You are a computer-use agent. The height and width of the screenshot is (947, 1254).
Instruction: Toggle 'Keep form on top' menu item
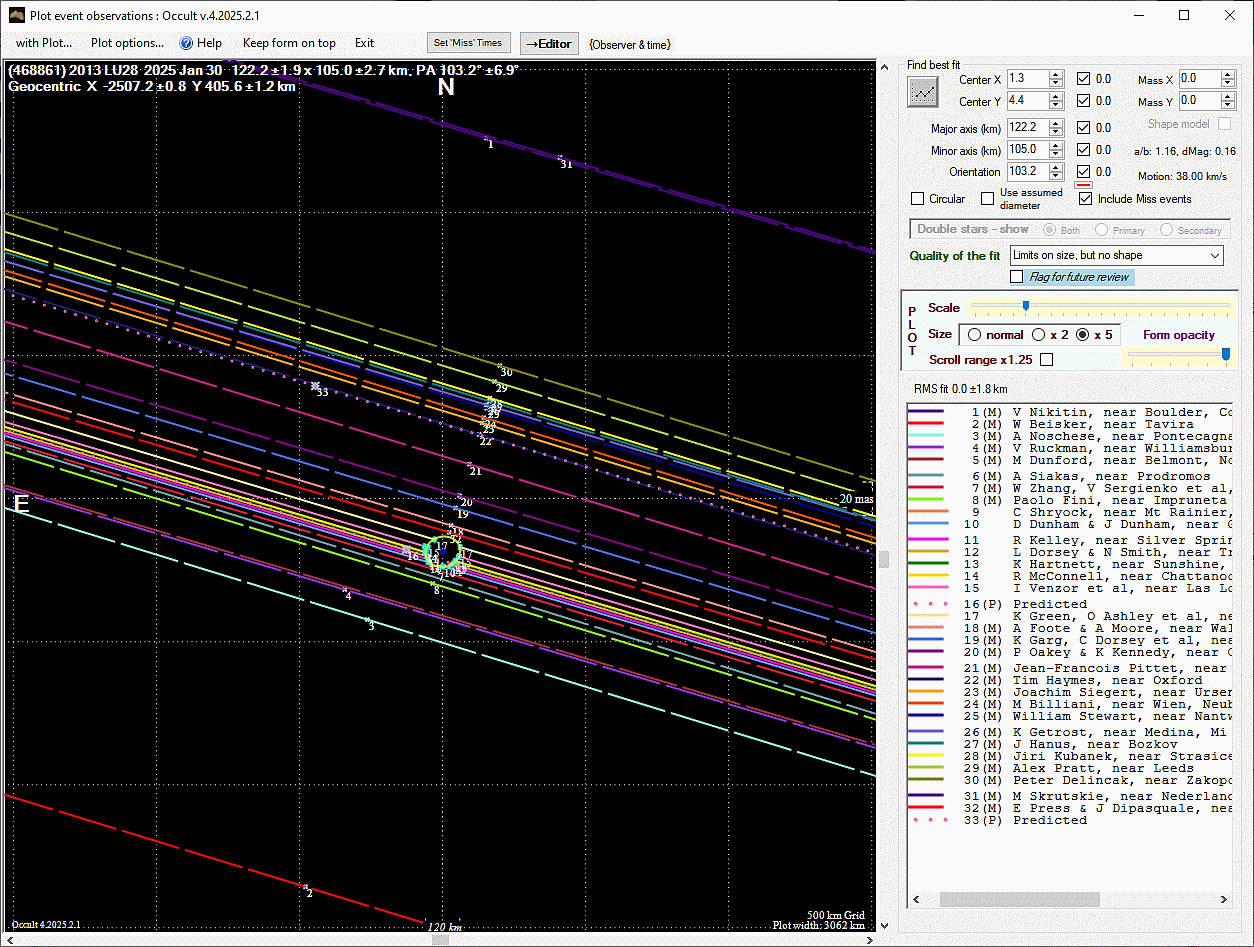tap(289, 43)
